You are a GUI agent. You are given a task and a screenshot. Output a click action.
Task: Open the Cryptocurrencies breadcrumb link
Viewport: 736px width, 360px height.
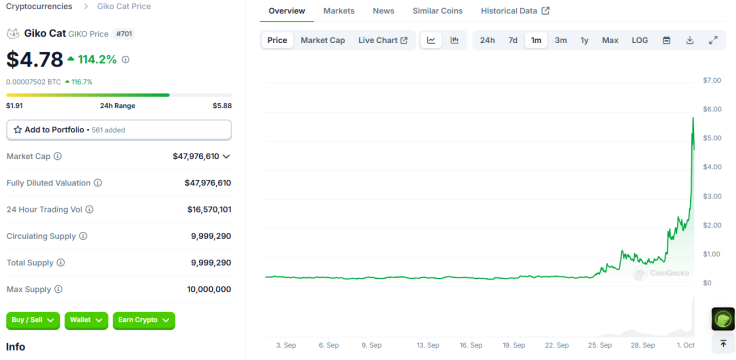[x=39, y=7]
